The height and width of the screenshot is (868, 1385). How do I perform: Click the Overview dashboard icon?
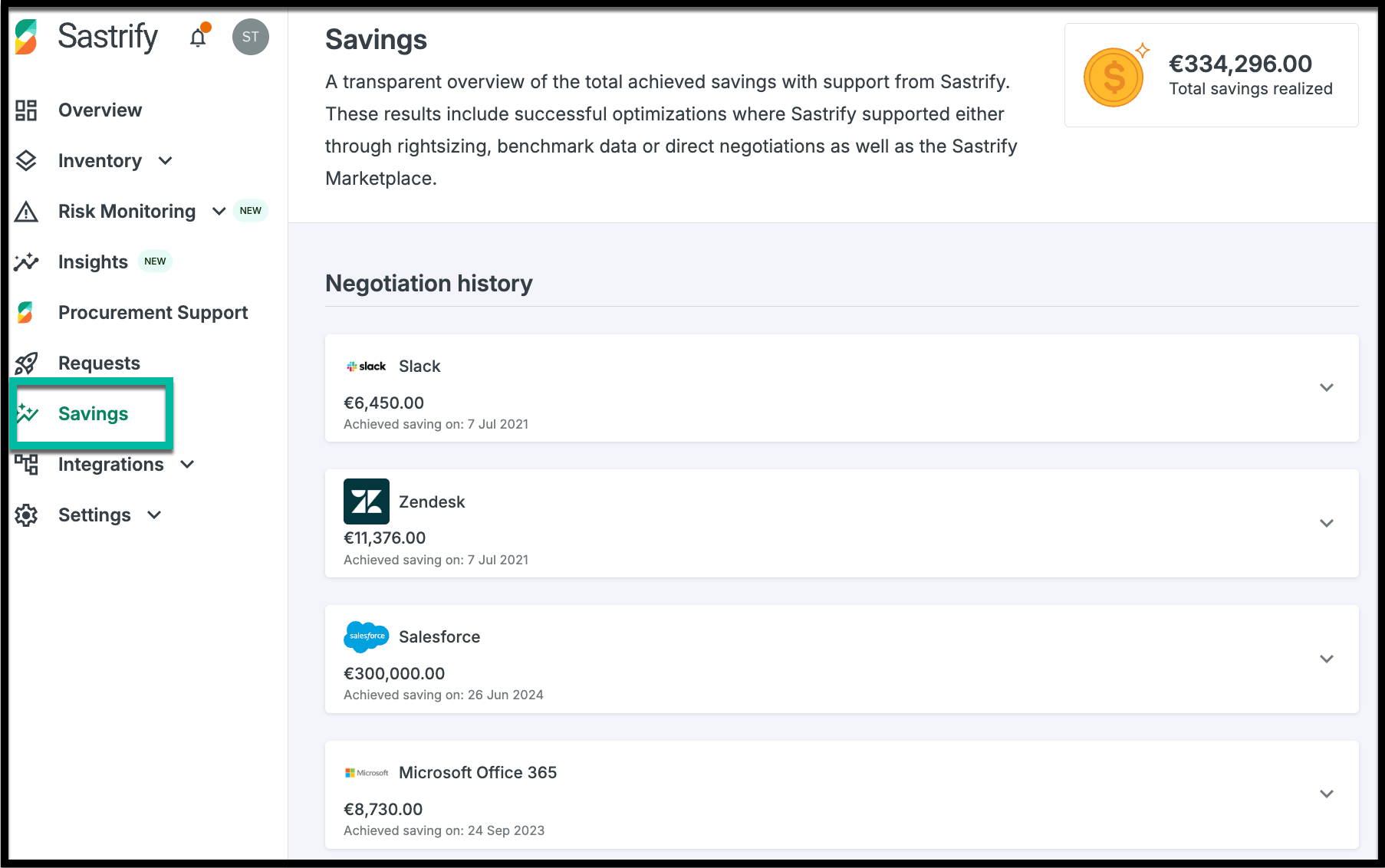click(x=26, y=110)
